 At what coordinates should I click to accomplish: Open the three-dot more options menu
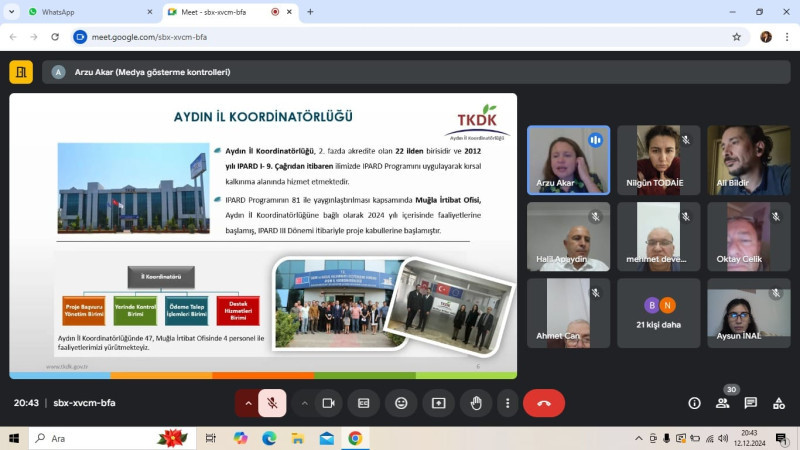point(508,403)
